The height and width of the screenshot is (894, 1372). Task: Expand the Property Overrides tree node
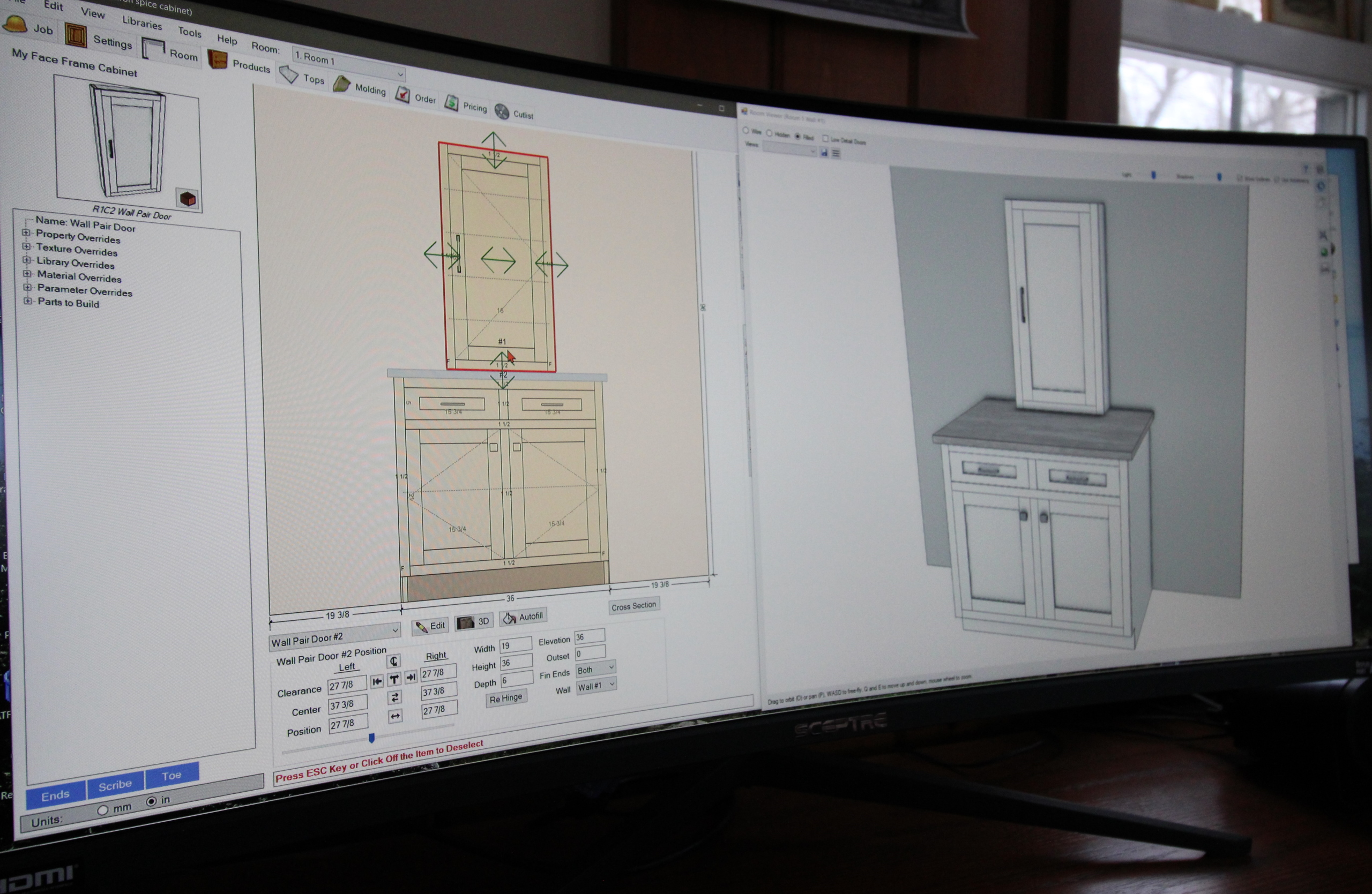click(x=26, y=232)
